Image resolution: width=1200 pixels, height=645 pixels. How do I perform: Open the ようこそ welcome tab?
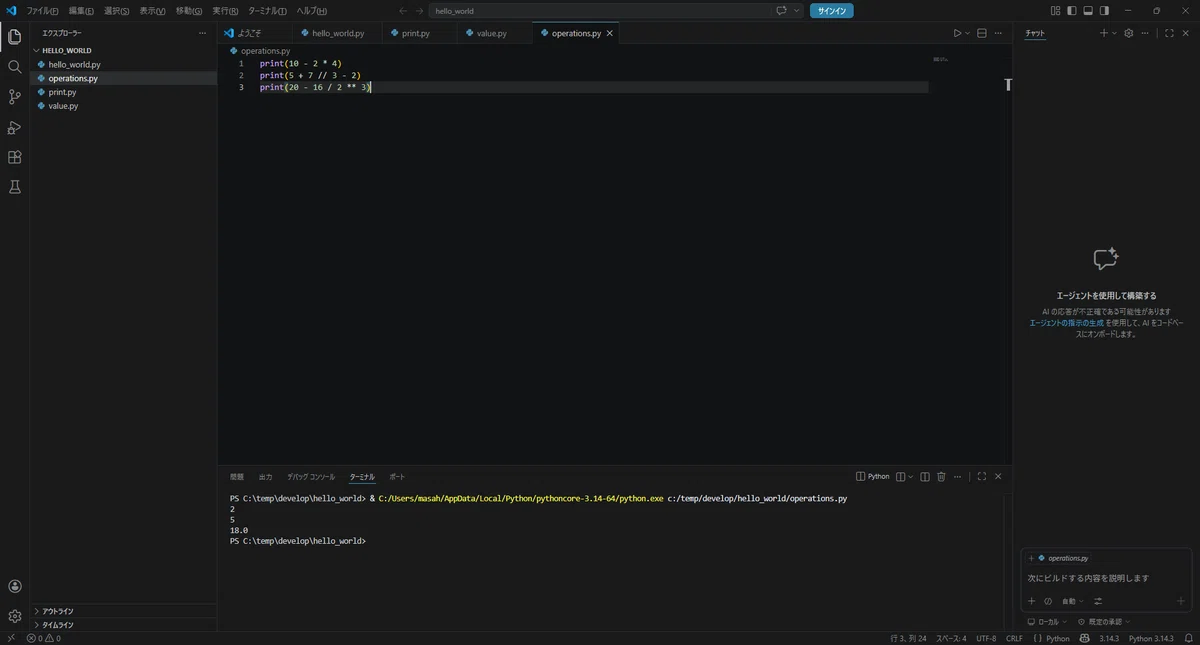pyautogui.click(x=256, y=33)
